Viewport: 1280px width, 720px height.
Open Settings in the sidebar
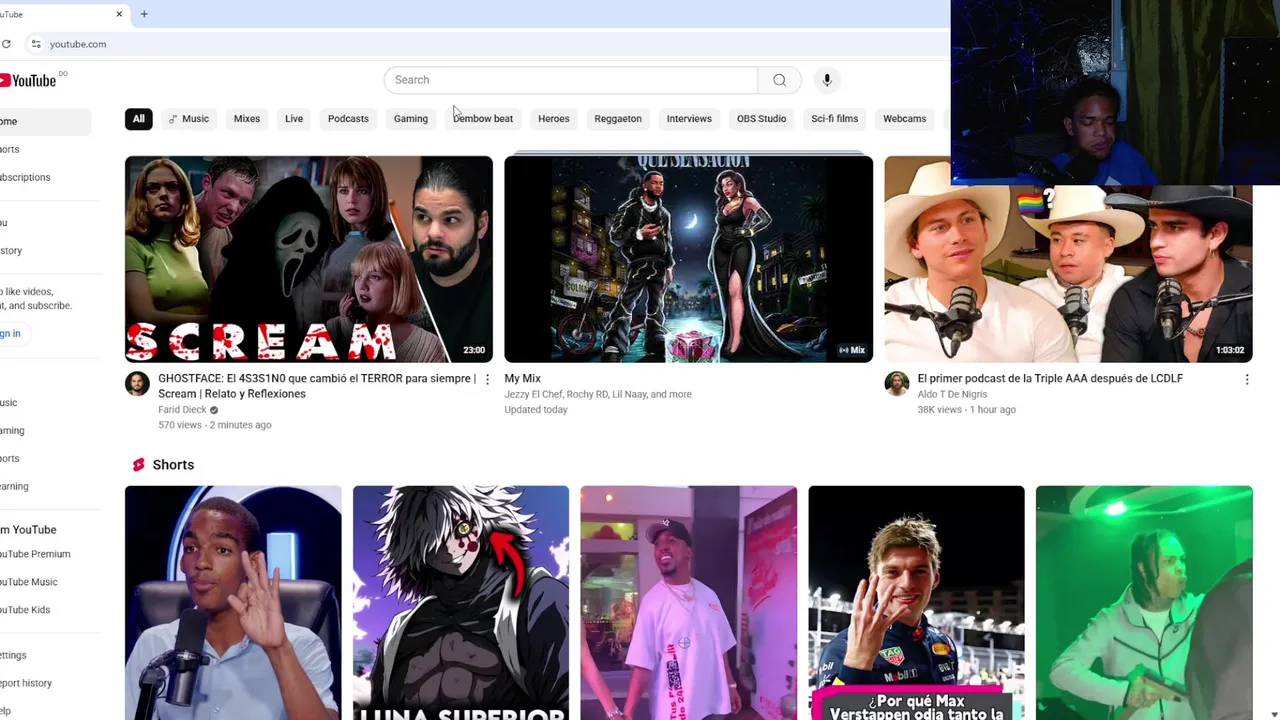click(45, 656)
